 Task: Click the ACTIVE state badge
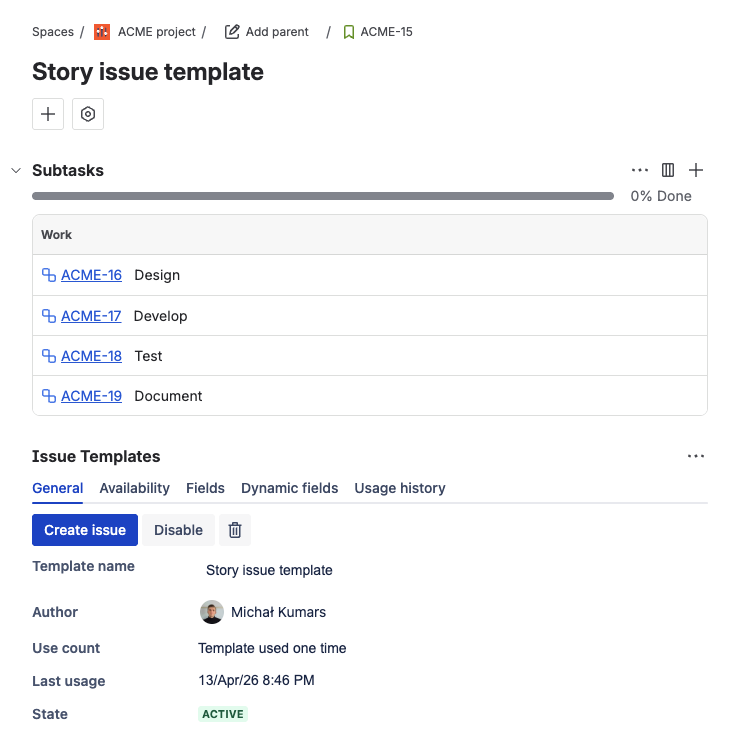223,714
